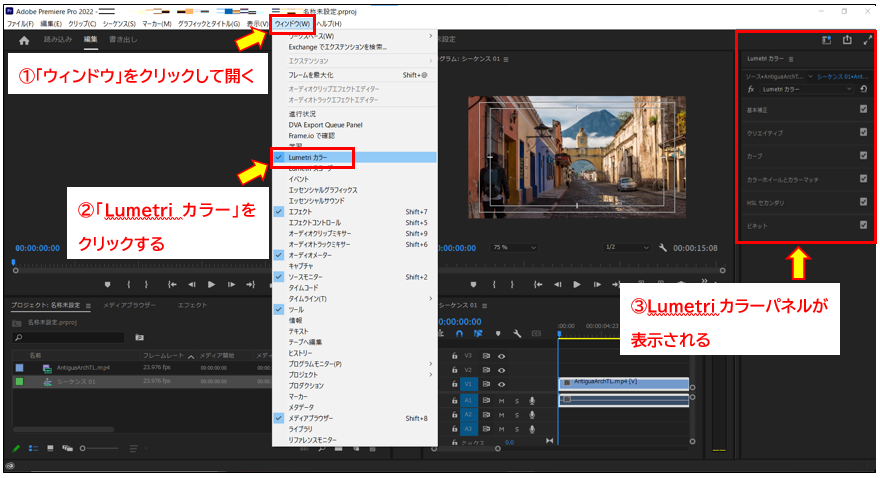Switch to the メディアブラウザー tab

click(129, 305)
